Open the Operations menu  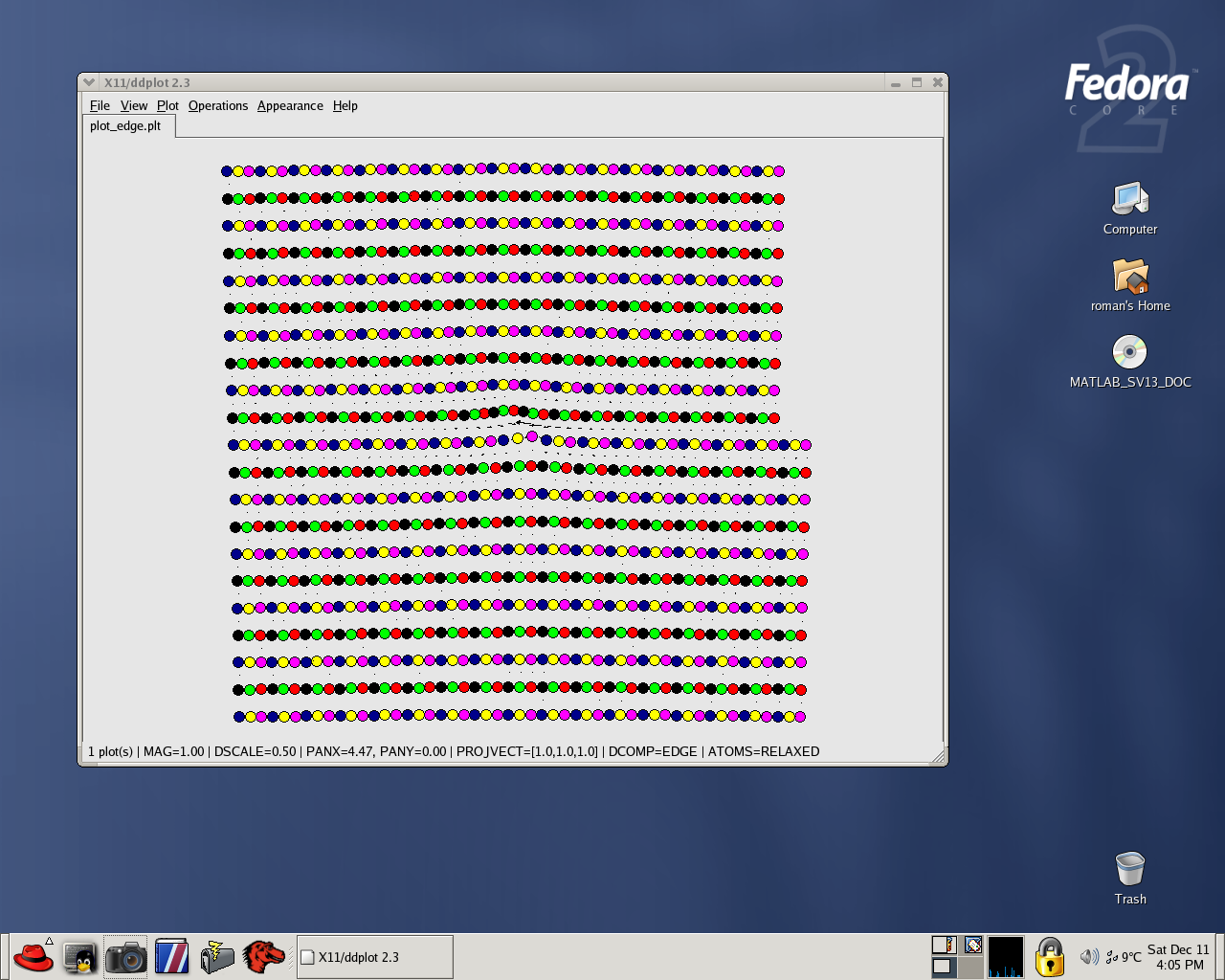(218, 105)
